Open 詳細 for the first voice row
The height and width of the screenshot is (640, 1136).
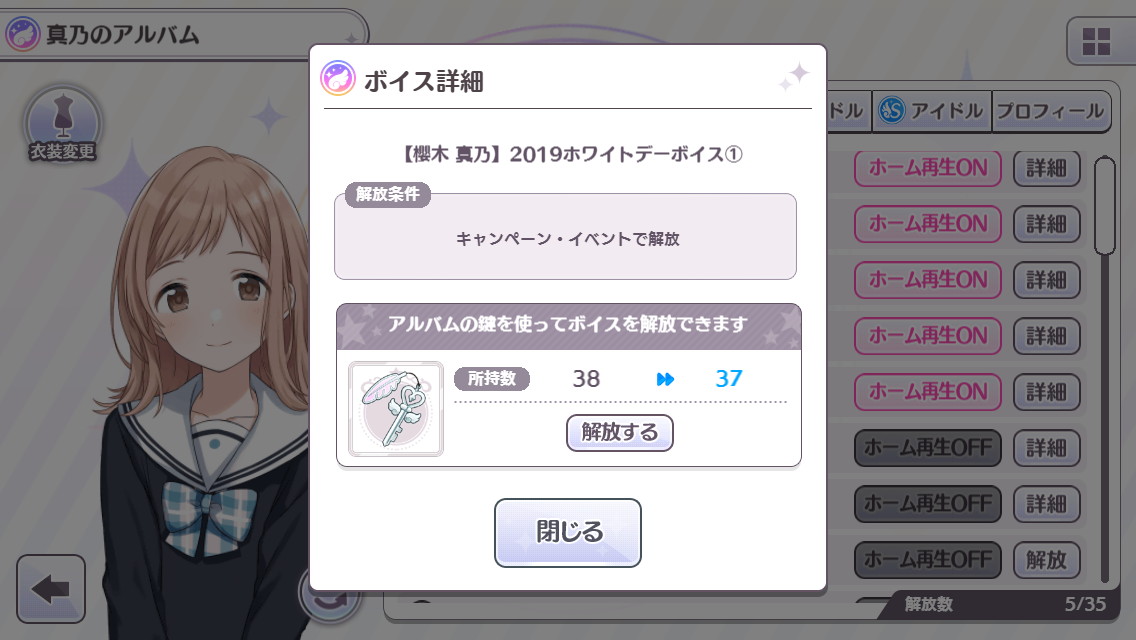point(1046,168)
